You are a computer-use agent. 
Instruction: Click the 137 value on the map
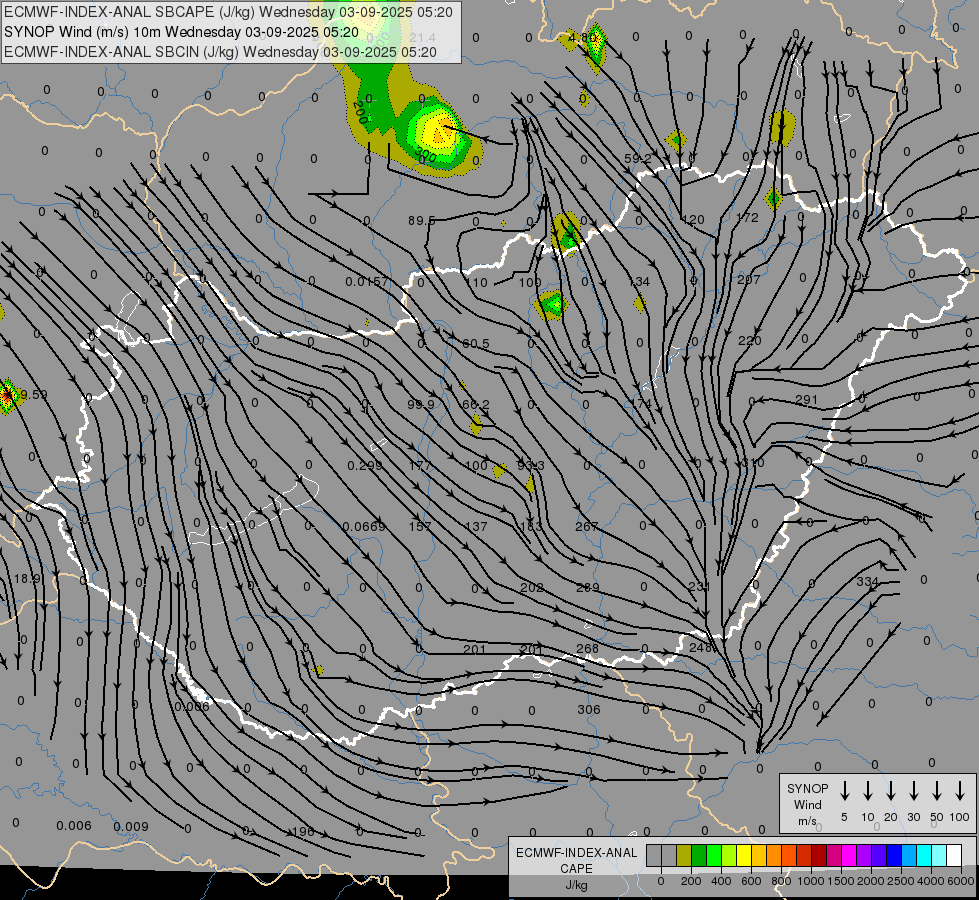pyautogui.click(x=476, y=527)
